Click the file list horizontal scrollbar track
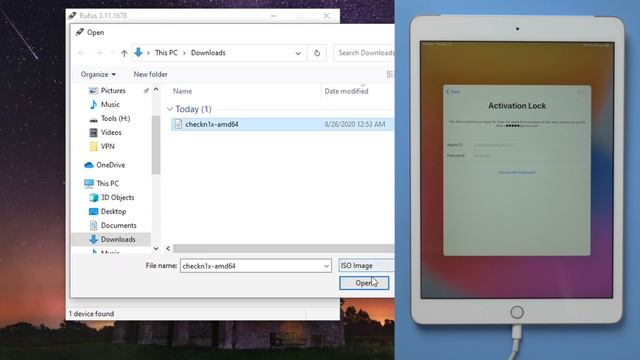 284,248
